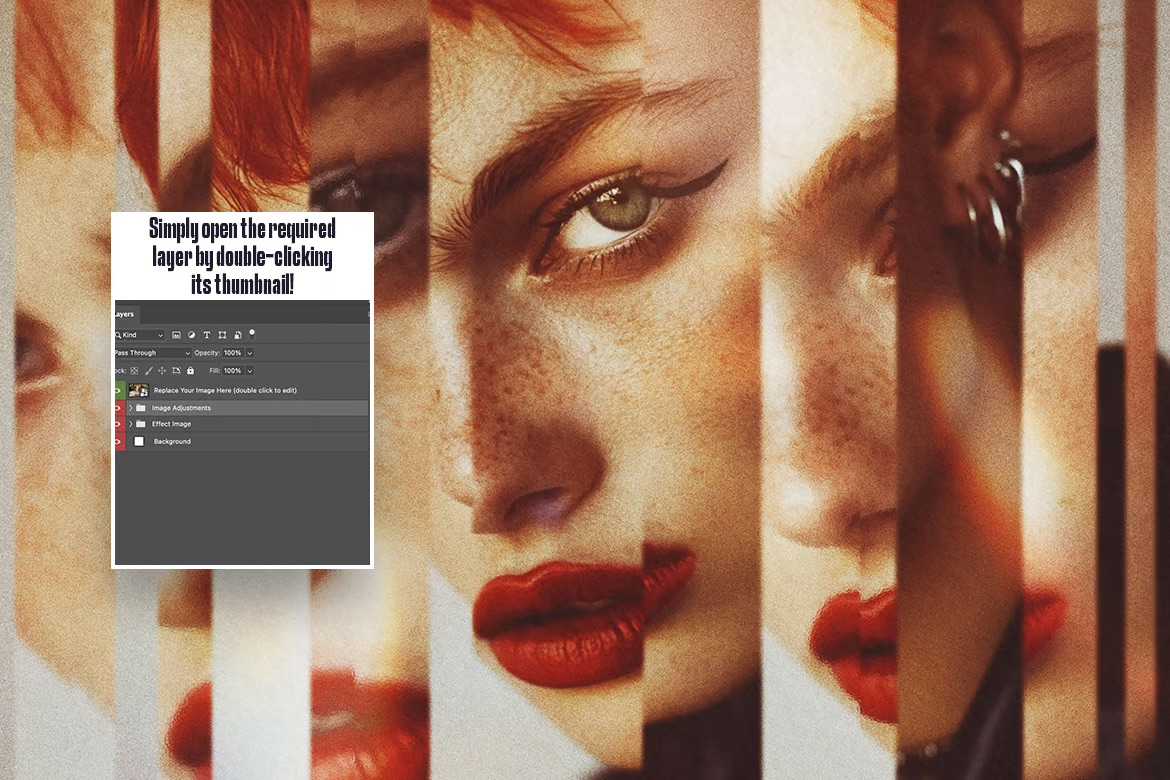
Task: Filter layers using the adjustment layers icon
Action: (x=191, y=335)
